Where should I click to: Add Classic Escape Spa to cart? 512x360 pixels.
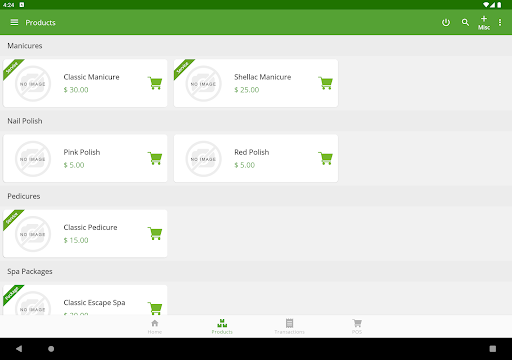(x=155, y=308)
